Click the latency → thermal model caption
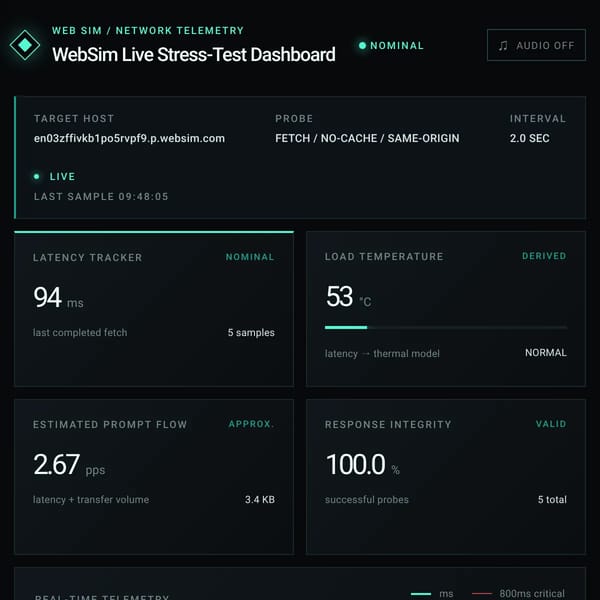The image size is (600, 600). pyautogui.click(x=382, y=354)
